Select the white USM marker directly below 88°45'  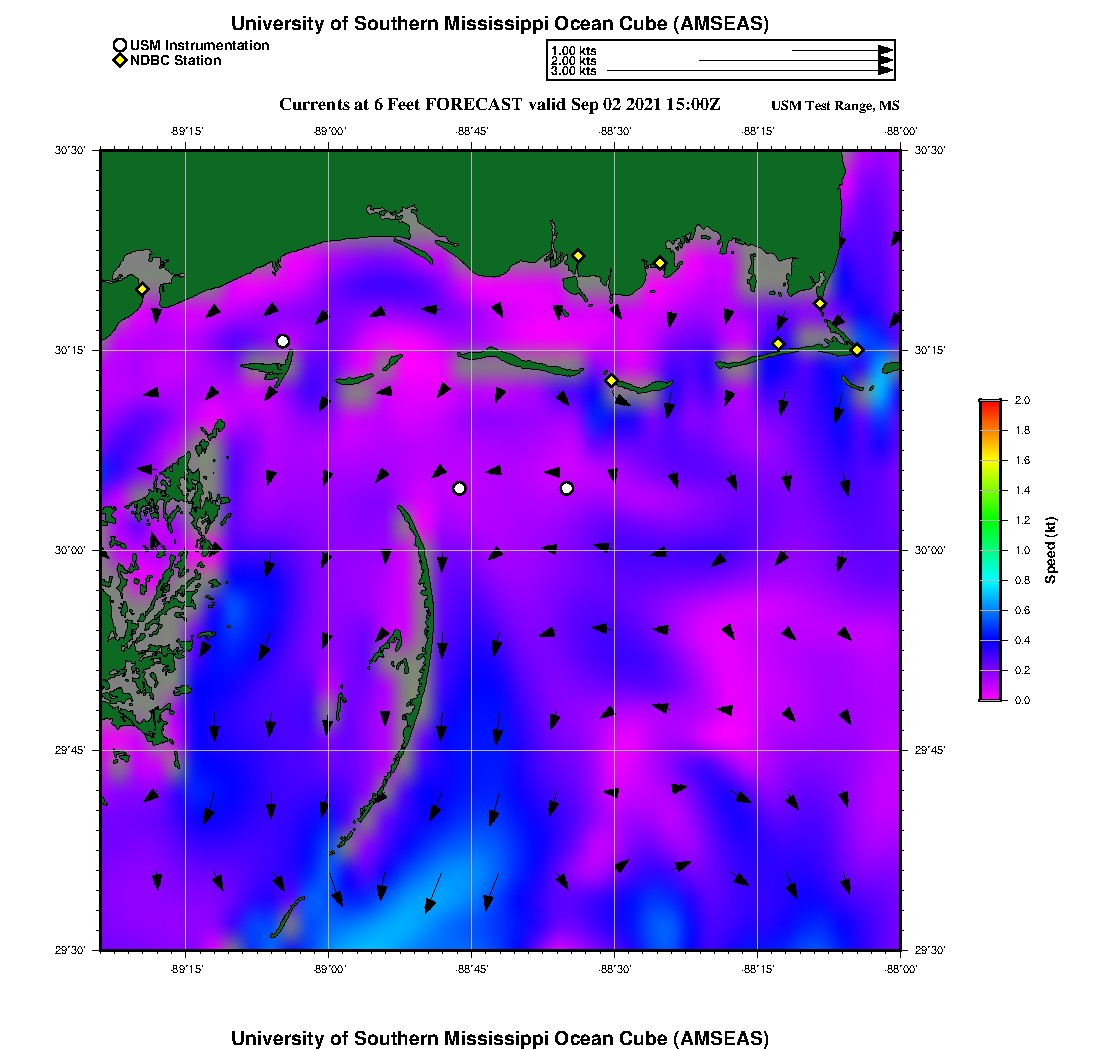point(459,488)
